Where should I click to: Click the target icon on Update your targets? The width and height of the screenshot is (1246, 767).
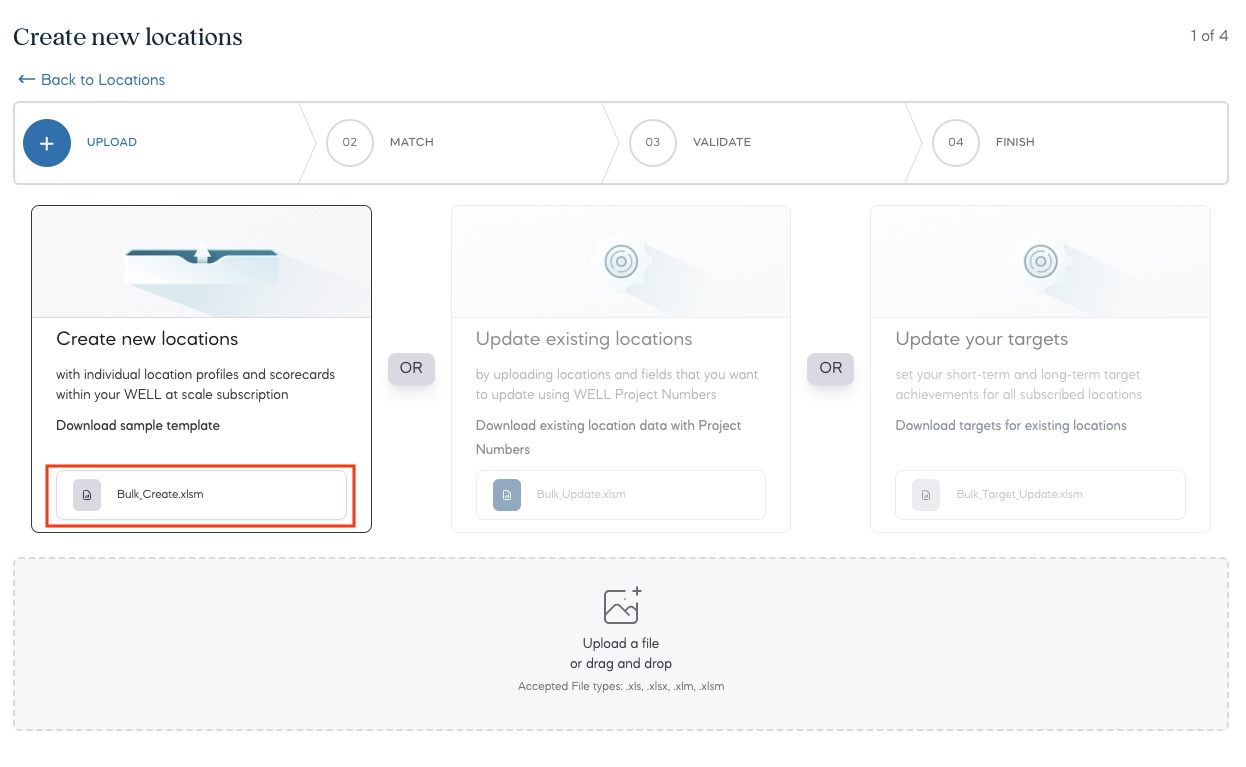tap(1040, 262)
